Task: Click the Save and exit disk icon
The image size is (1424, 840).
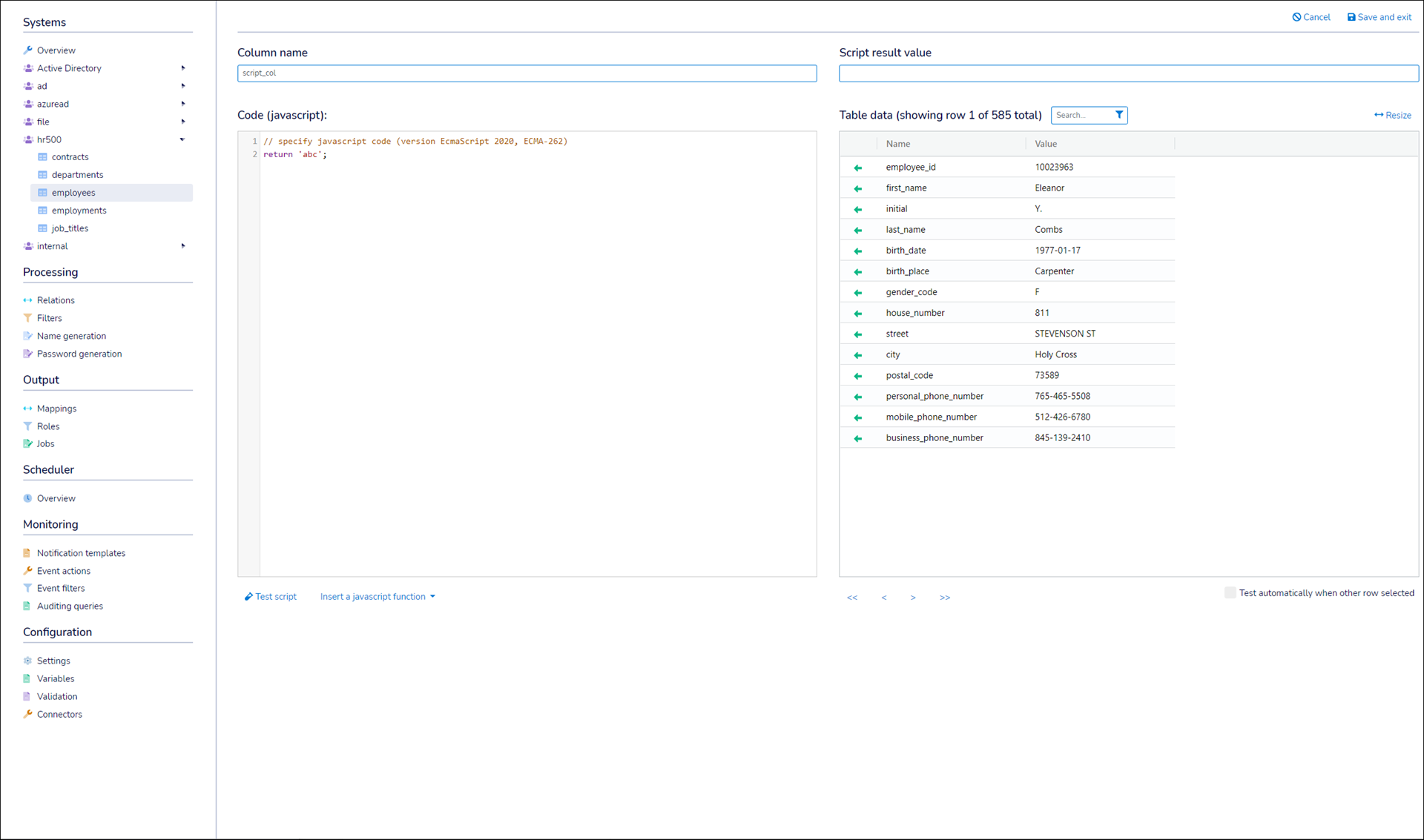Action: pyautogui.click(x=1351, y=17)
